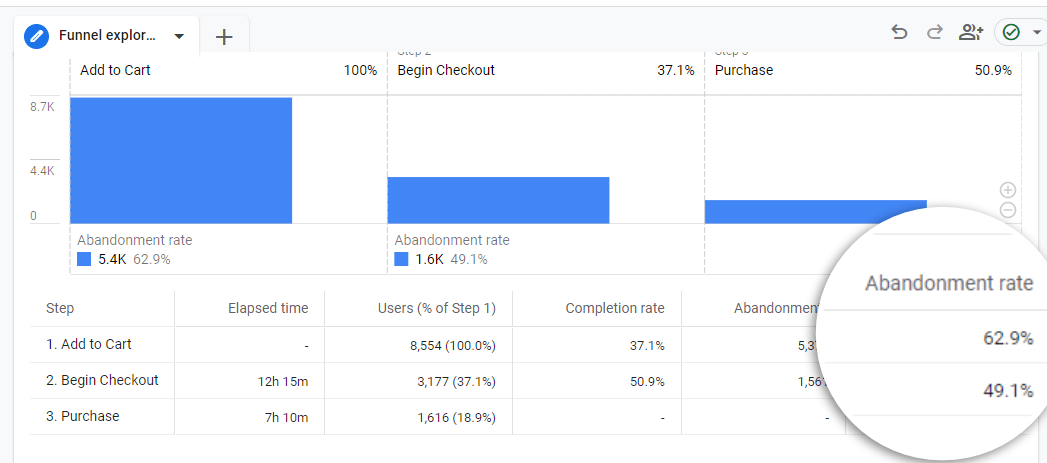Zoom out on the funnel chart
Viewport: 1047px width, 463px height.
1008,210
